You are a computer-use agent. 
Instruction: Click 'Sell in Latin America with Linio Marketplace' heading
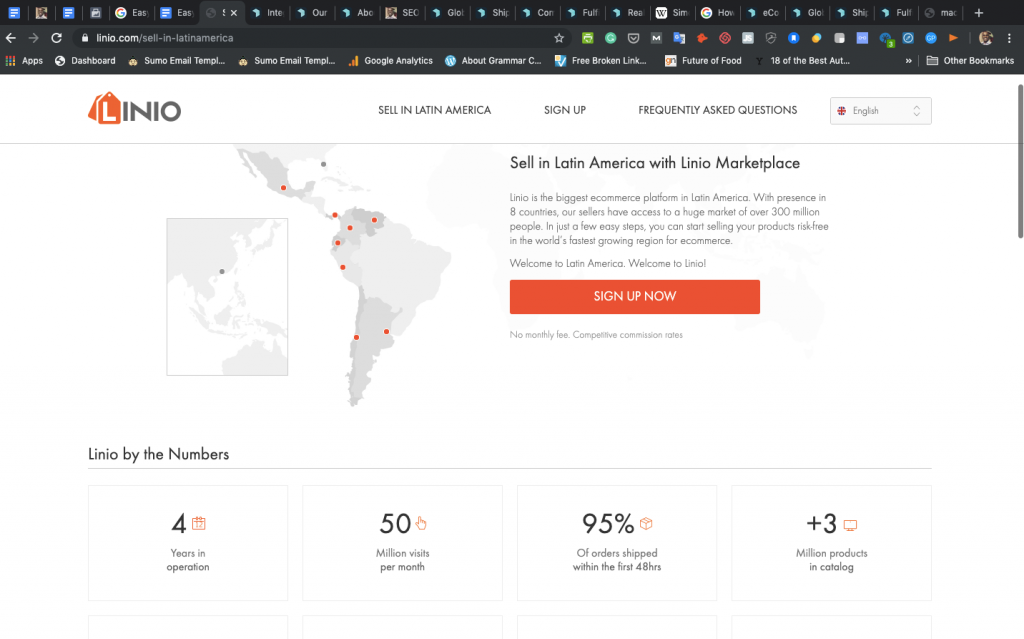tap(655, 163)
